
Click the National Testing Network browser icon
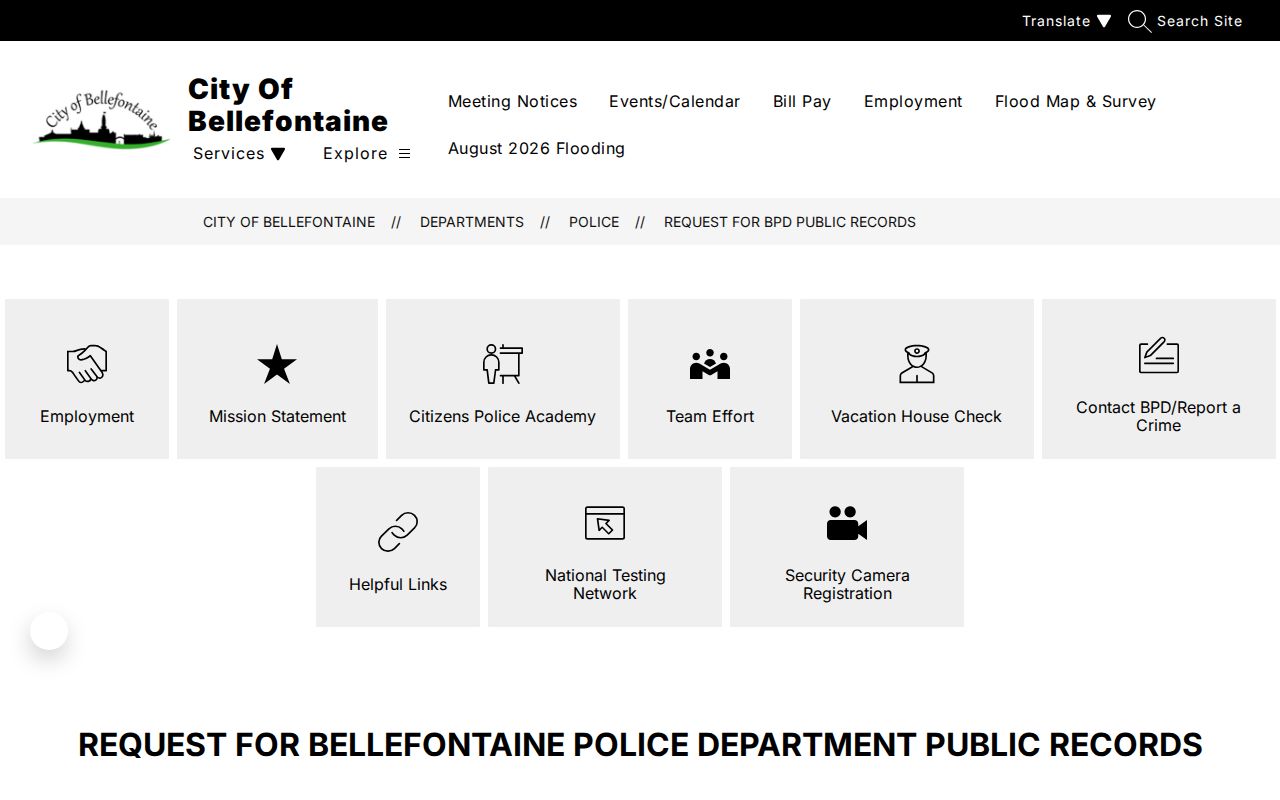pyautogui.click(x=605, y=523)
